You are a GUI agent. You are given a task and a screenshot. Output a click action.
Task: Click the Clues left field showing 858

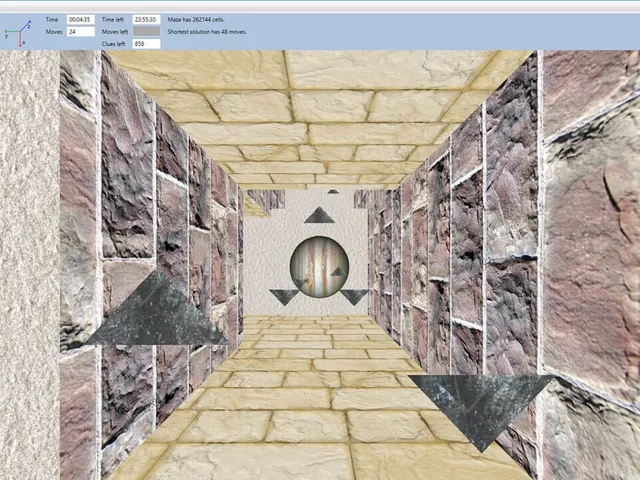point(146,44)
